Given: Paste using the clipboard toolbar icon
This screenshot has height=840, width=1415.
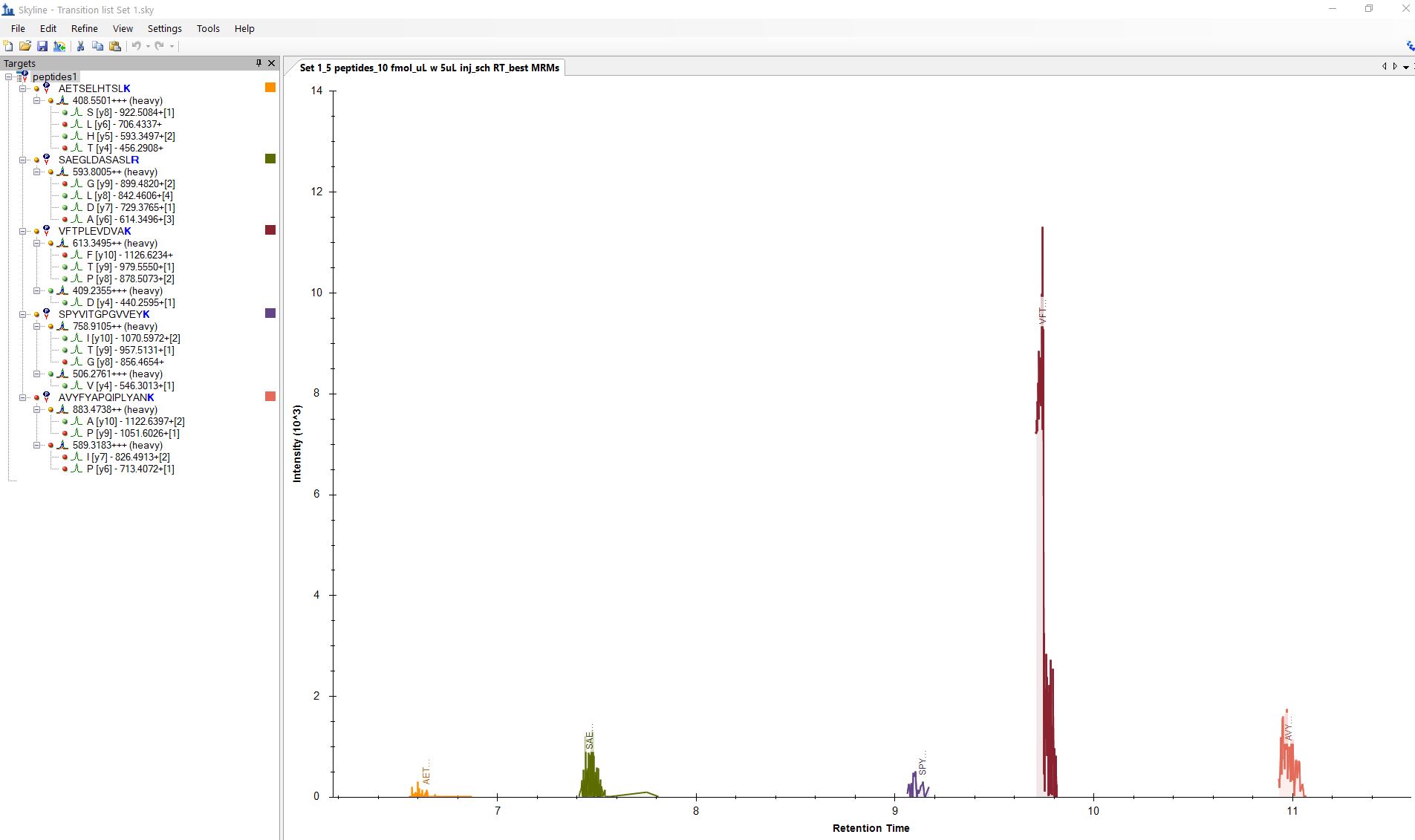Looking at the screenshot, I should click(115, 46).
